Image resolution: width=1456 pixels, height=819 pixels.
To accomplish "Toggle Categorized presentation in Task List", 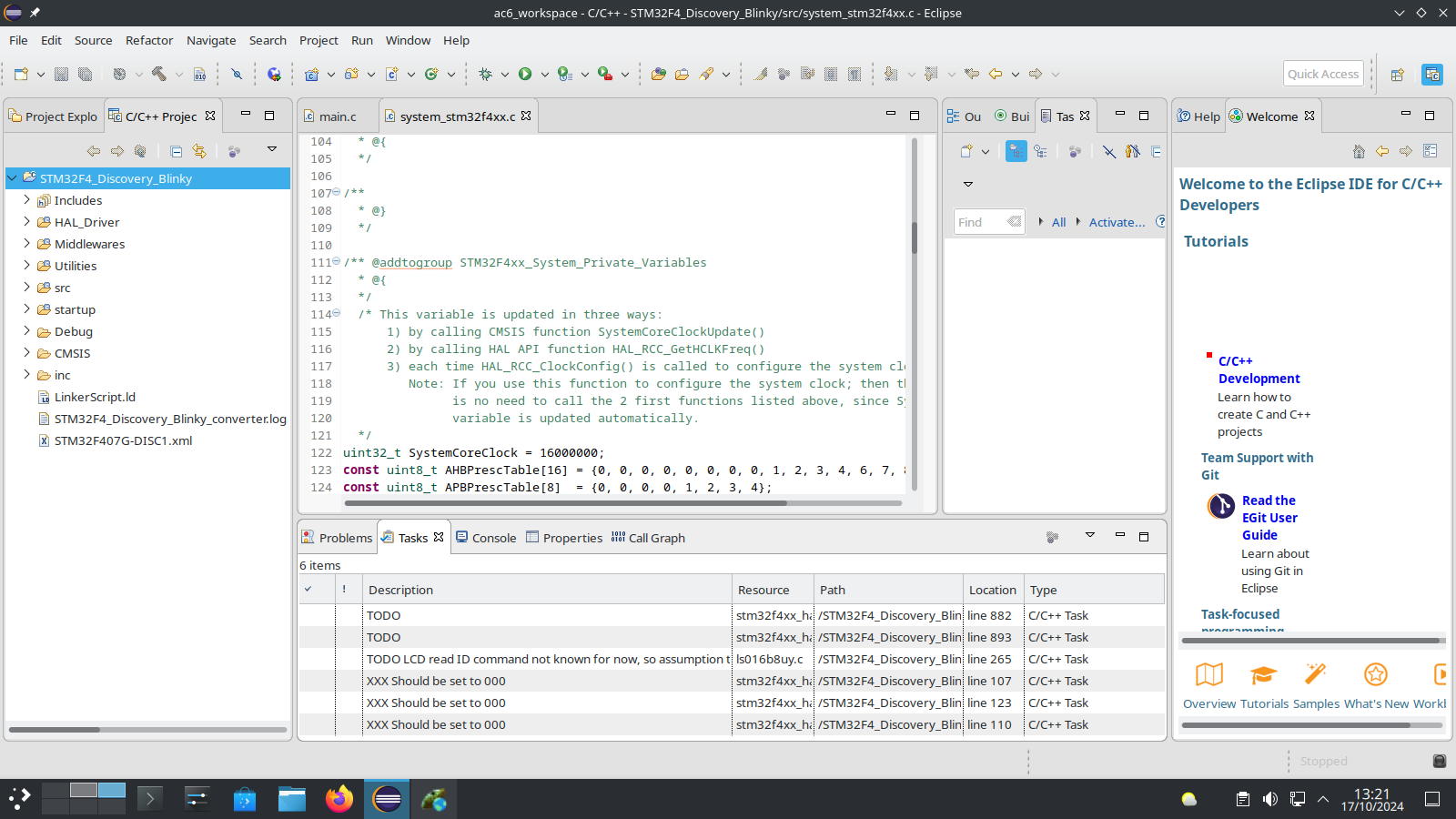I will [1016, 151].
